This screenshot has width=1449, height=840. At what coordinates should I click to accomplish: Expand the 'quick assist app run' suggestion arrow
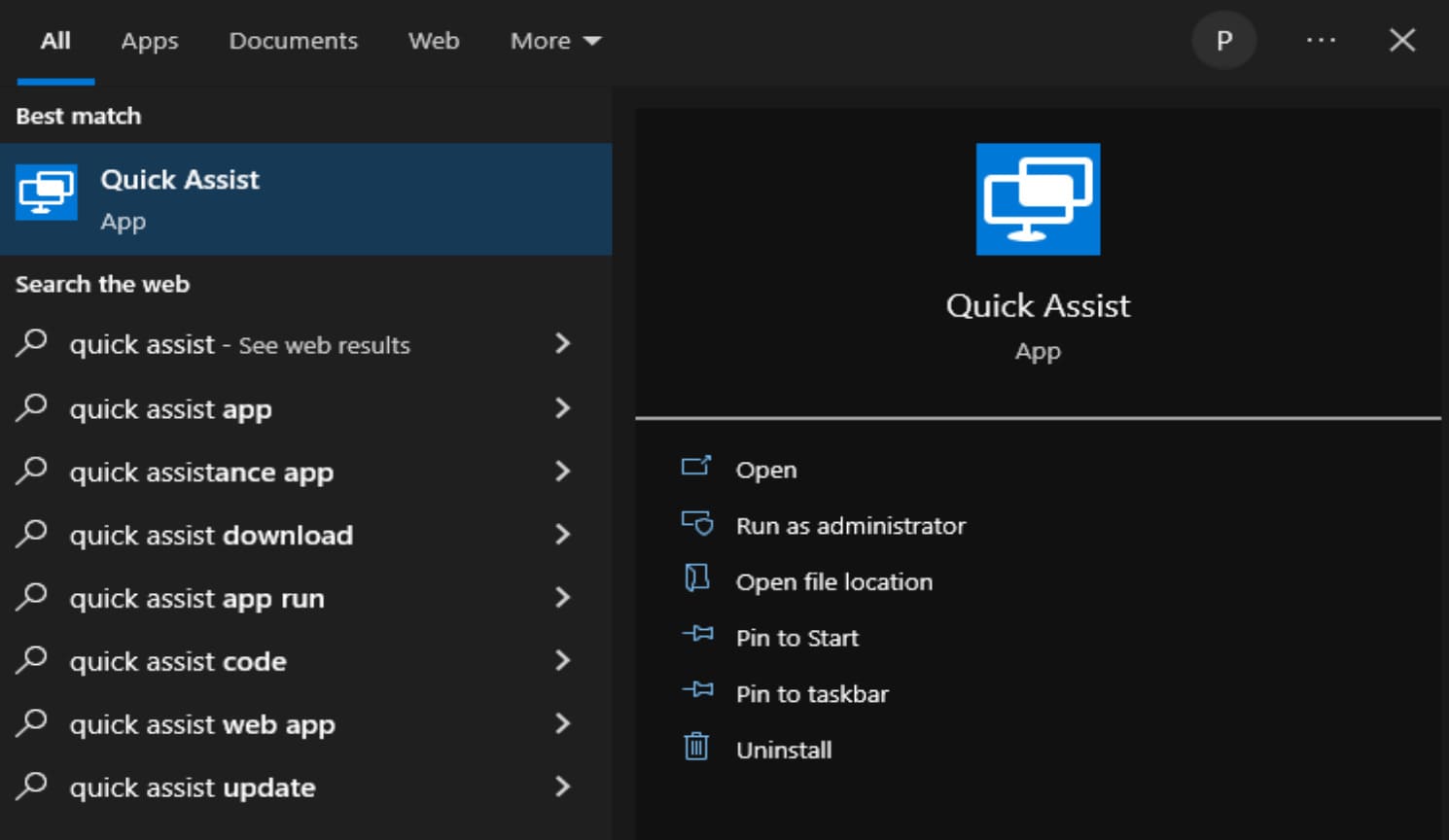[562, 597]
